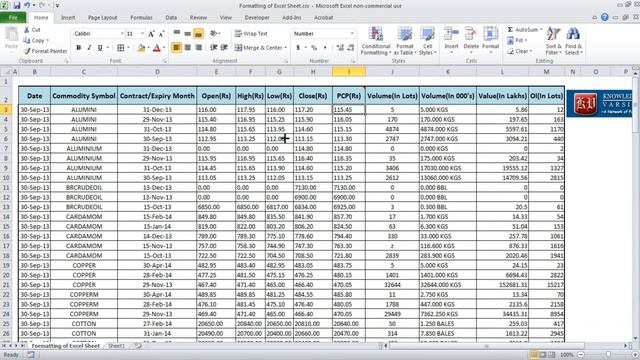This screenshot has width=640, height=360.
Task: Decrease Decimal places
Action: coord(351,48)
